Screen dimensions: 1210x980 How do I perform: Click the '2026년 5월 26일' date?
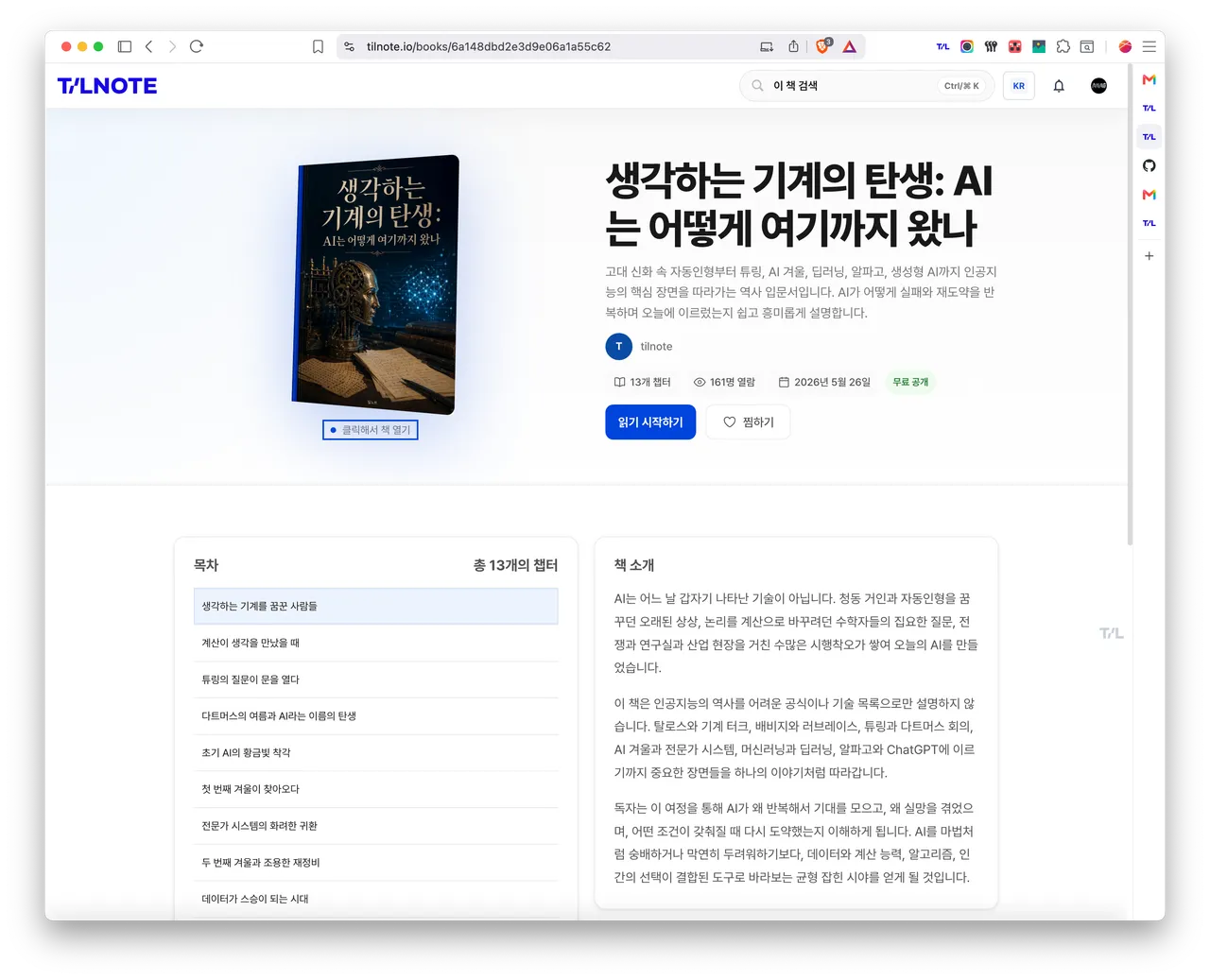pos(824,382)
